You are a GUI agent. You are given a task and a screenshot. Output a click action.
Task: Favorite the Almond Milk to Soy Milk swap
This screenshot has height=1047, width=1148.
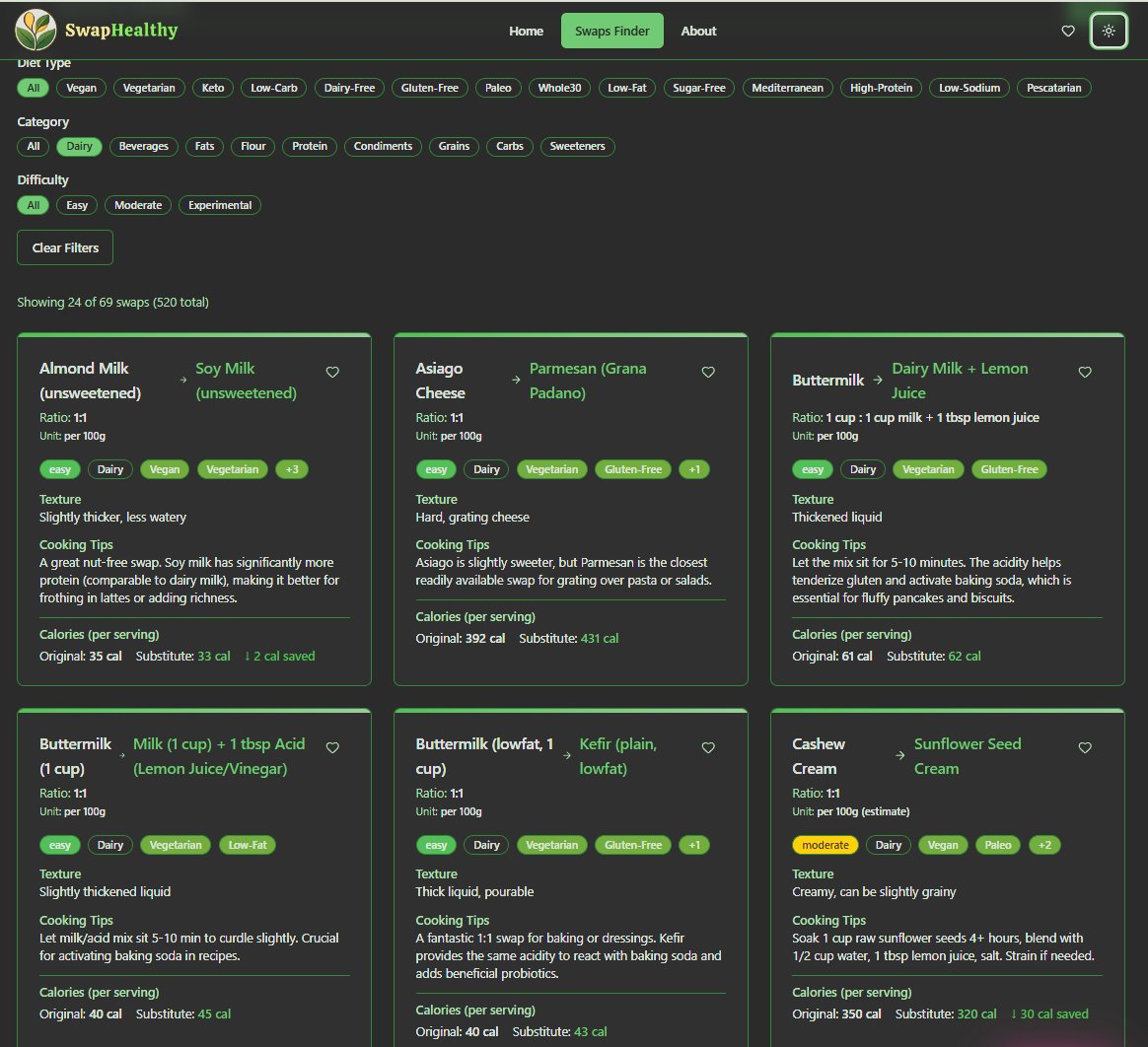[332, 373]
